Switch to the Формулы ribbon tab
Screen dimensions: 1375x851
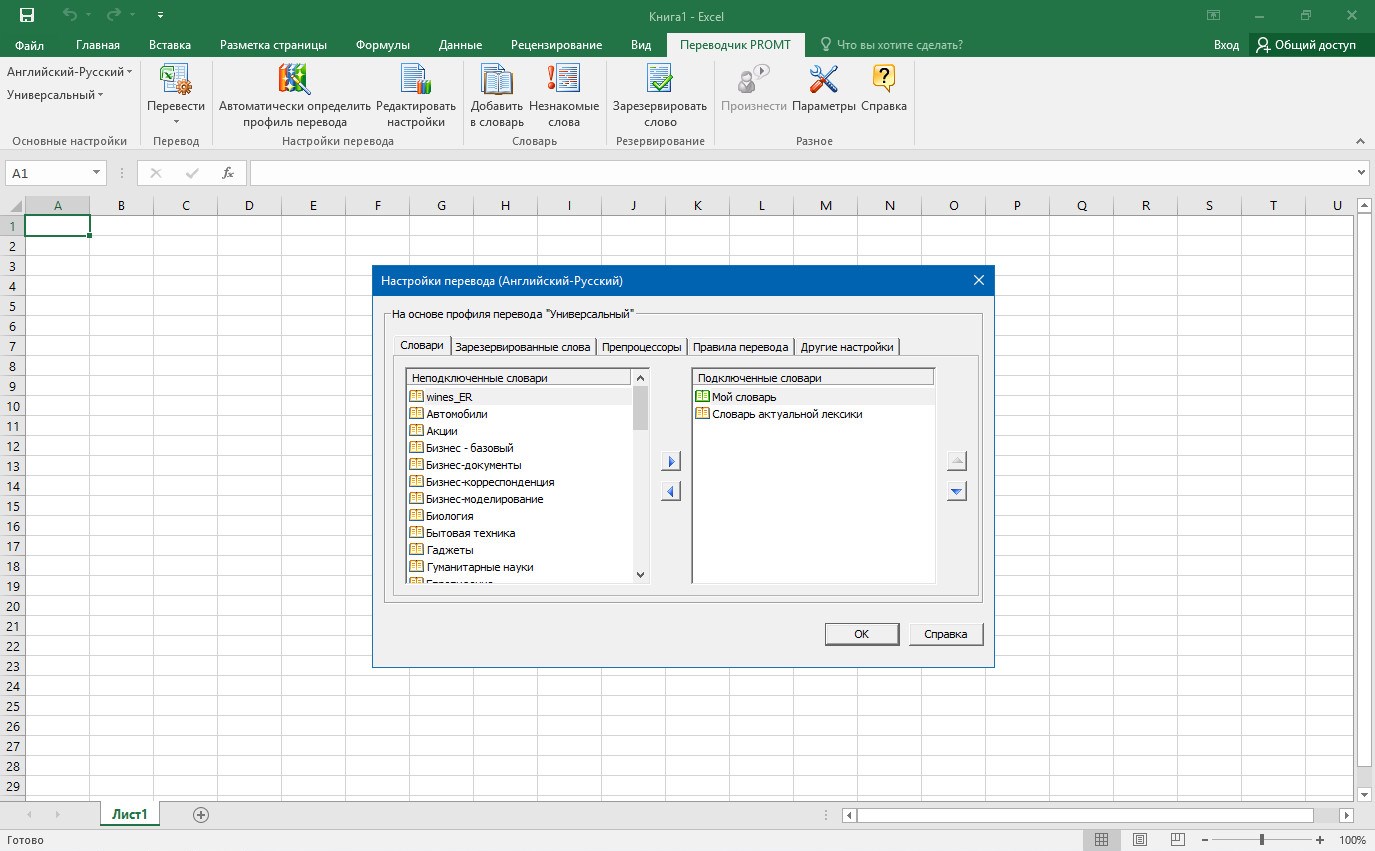coord(383,45)
